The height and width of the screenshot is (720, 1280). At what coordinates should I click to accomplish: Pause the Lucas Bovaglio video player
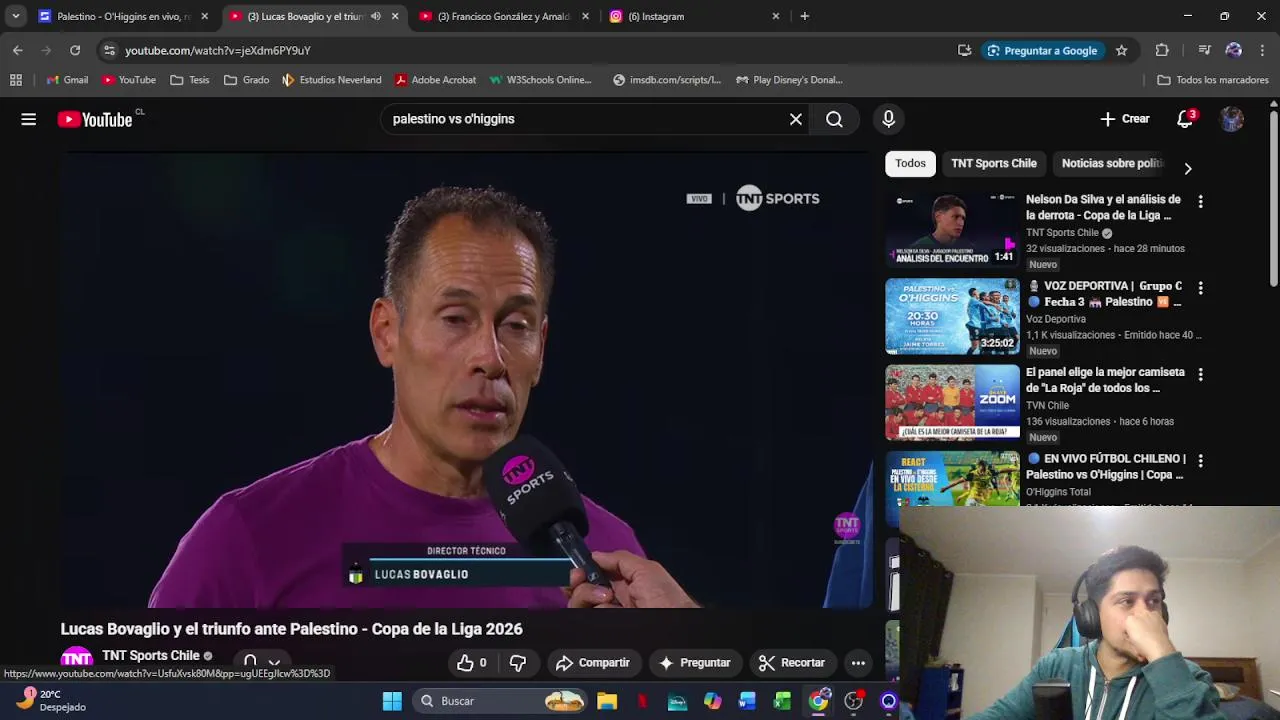tap(466, 380)
